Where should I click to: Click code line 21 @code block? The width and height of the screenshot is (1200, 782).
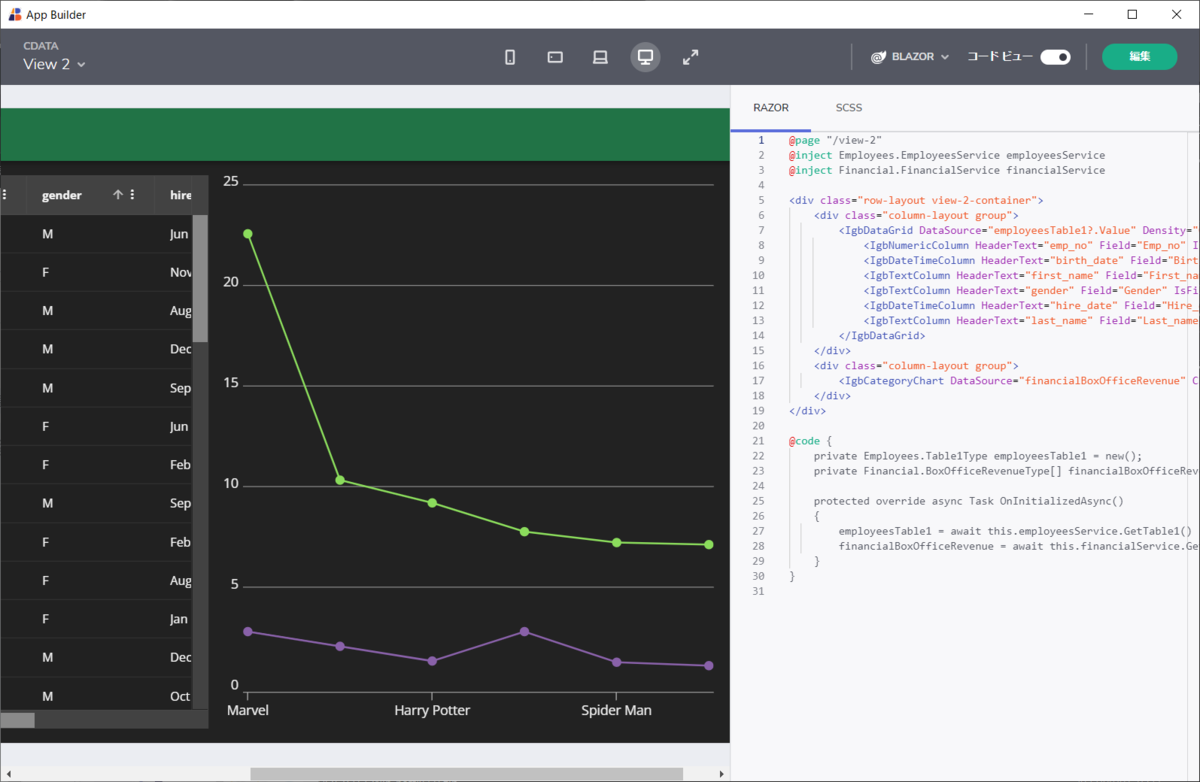(810, 441)
